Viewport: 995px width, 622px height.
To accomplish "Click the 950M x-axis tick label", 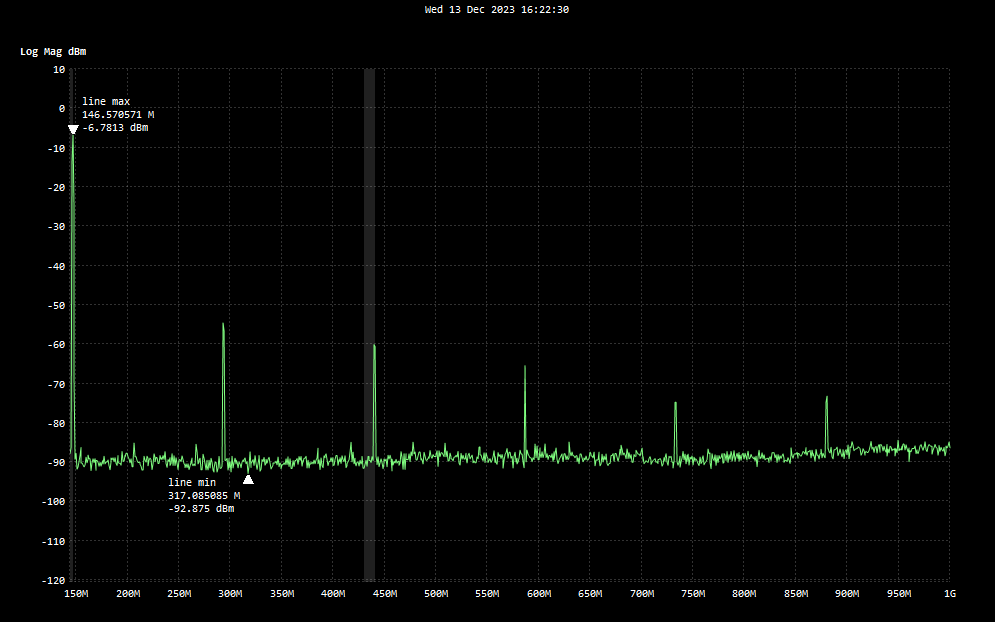I will (x=899, y=593).
